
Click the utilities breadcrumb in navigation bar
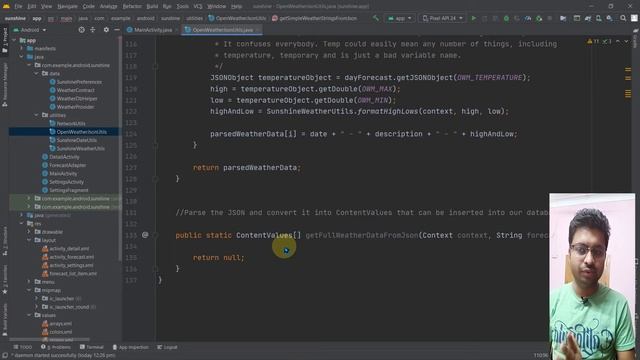click(x=194, y=18)
